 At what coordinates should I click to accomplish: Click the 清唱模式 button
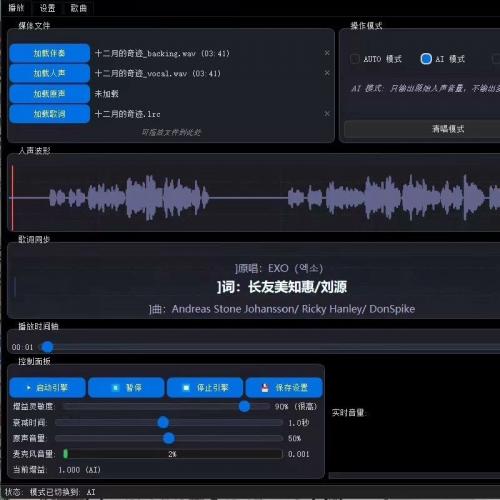422,129
